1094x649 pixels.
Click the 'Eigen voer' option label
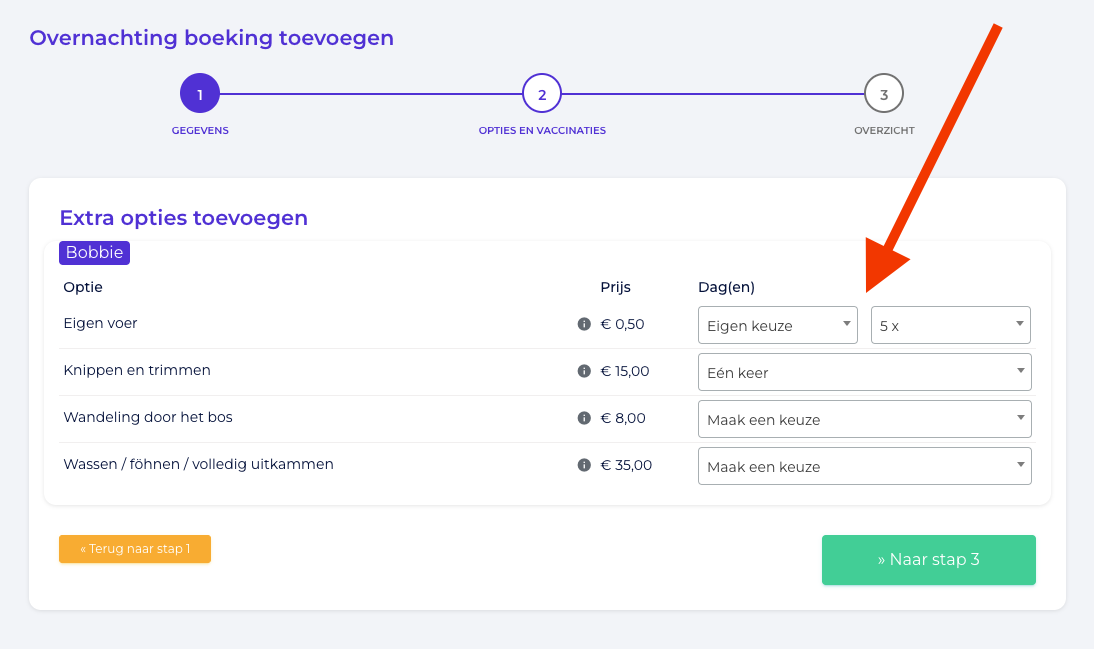pos(100,324)
